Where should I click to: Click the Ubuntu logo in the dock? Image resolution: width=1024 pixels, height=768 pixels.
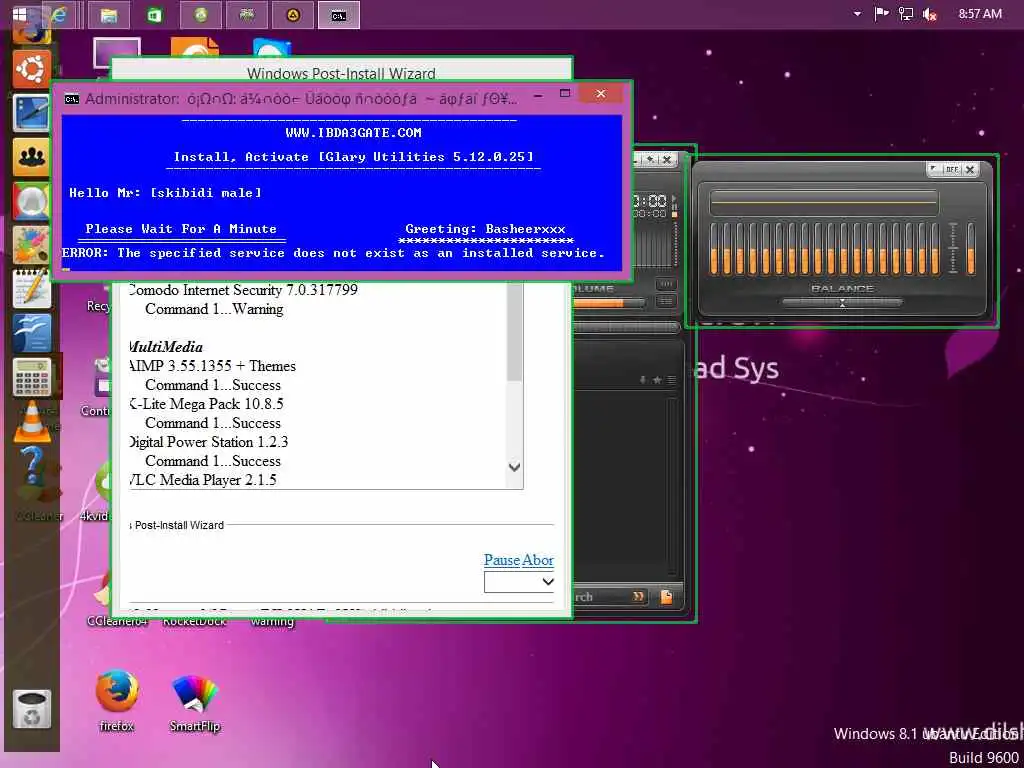pos(30,69)
